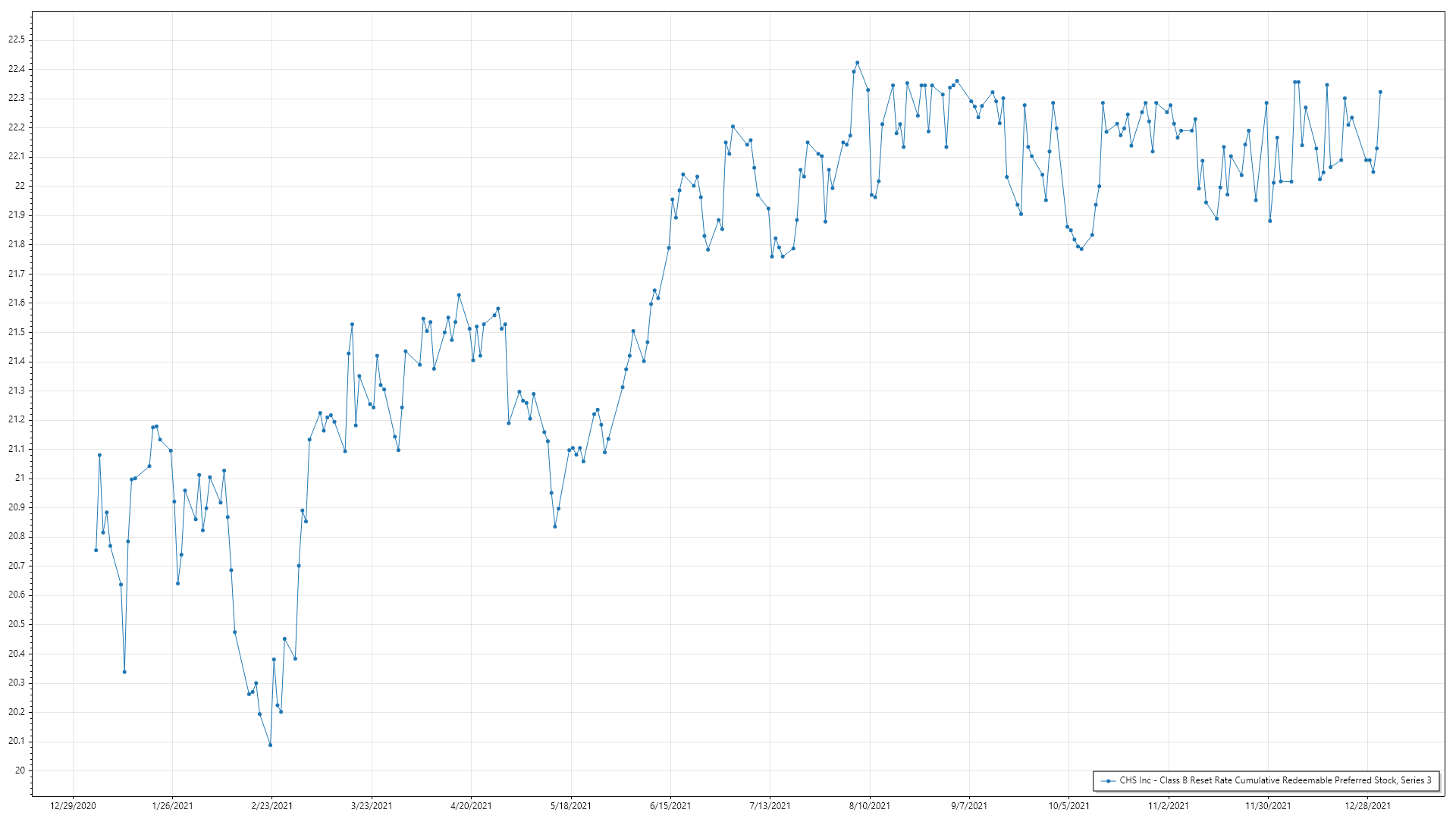Click the 12/29/2020 x-axis date label
Viewport: 1456px width, 819px height.
[73, 806]
